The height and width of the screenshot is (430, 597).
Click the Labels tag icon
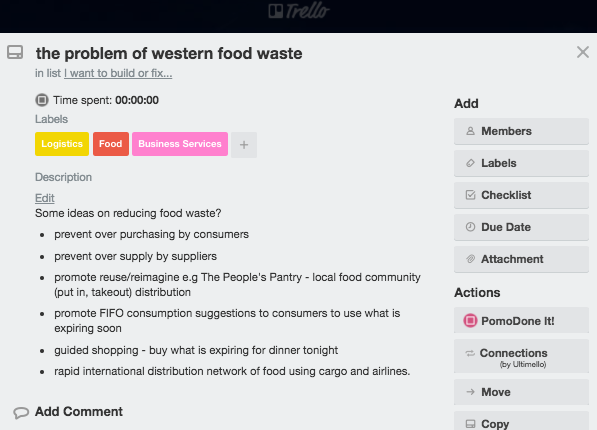tap(470, 163)
